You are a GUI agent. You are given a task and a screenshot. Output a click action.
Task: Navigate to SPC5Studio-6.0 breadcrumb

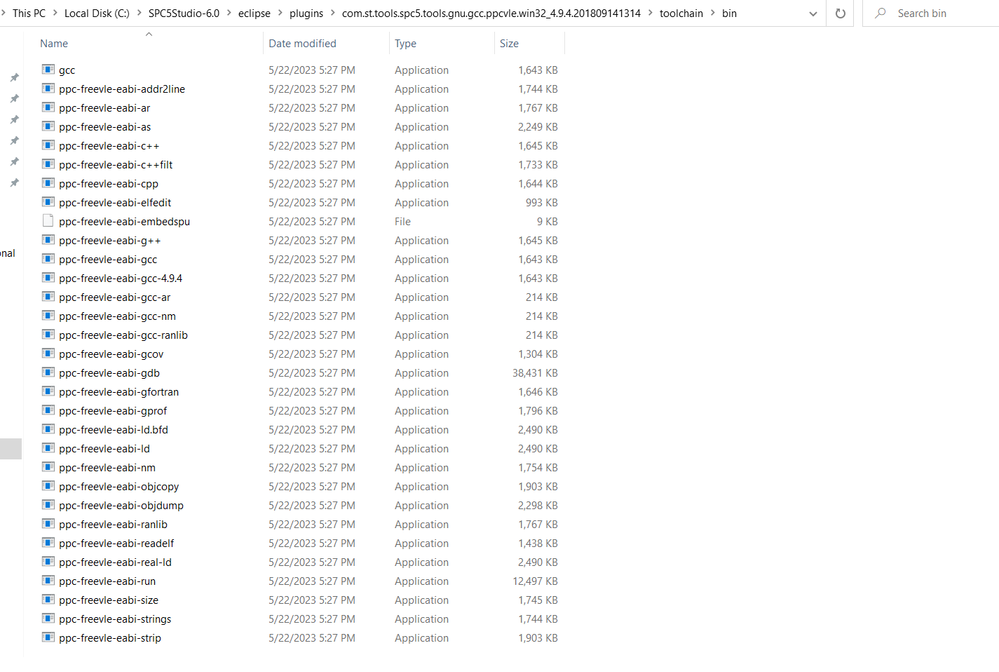click(183, 13)
